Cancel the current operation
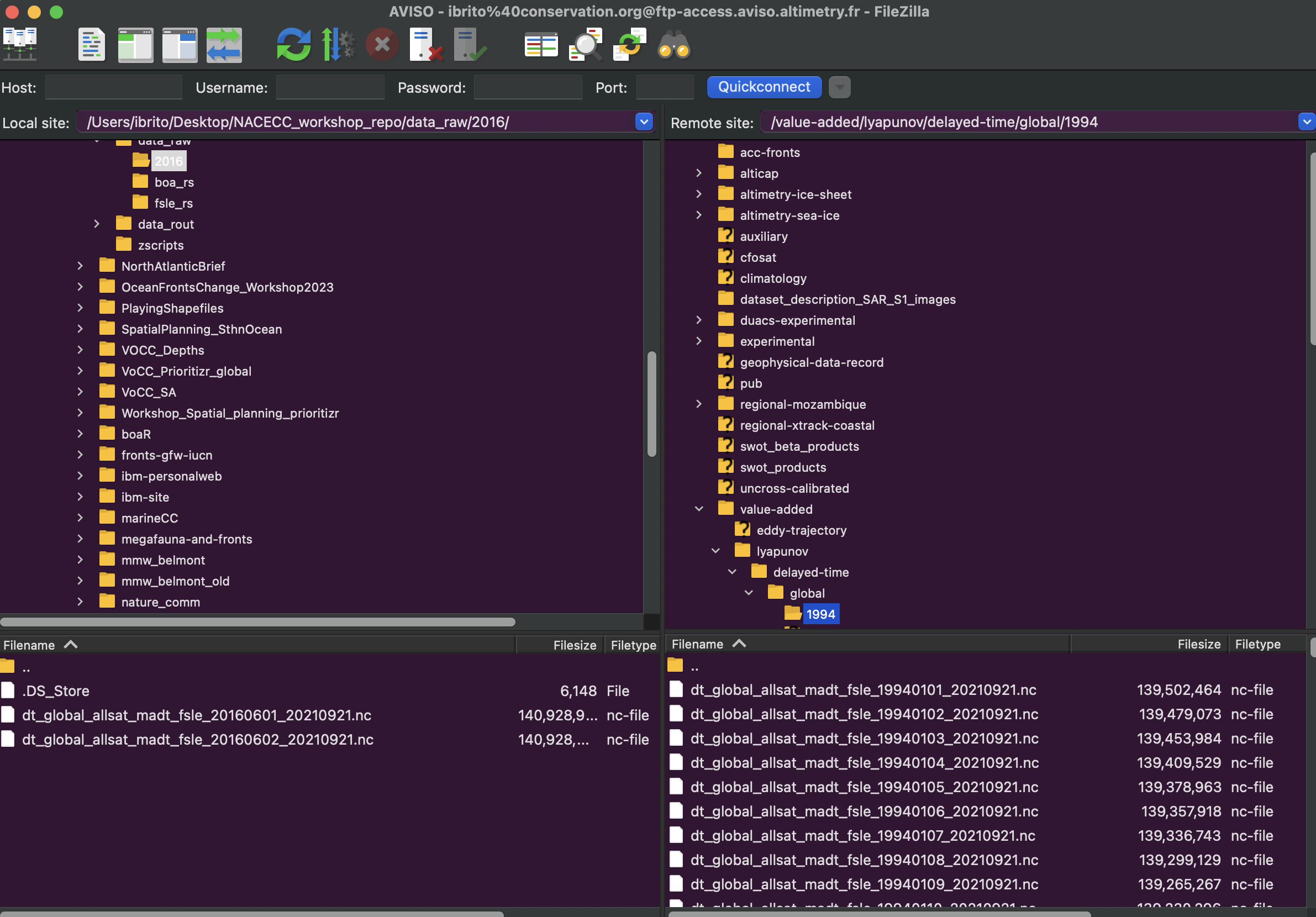Screen dimensions: 1316x917 (x=382, y=44)
